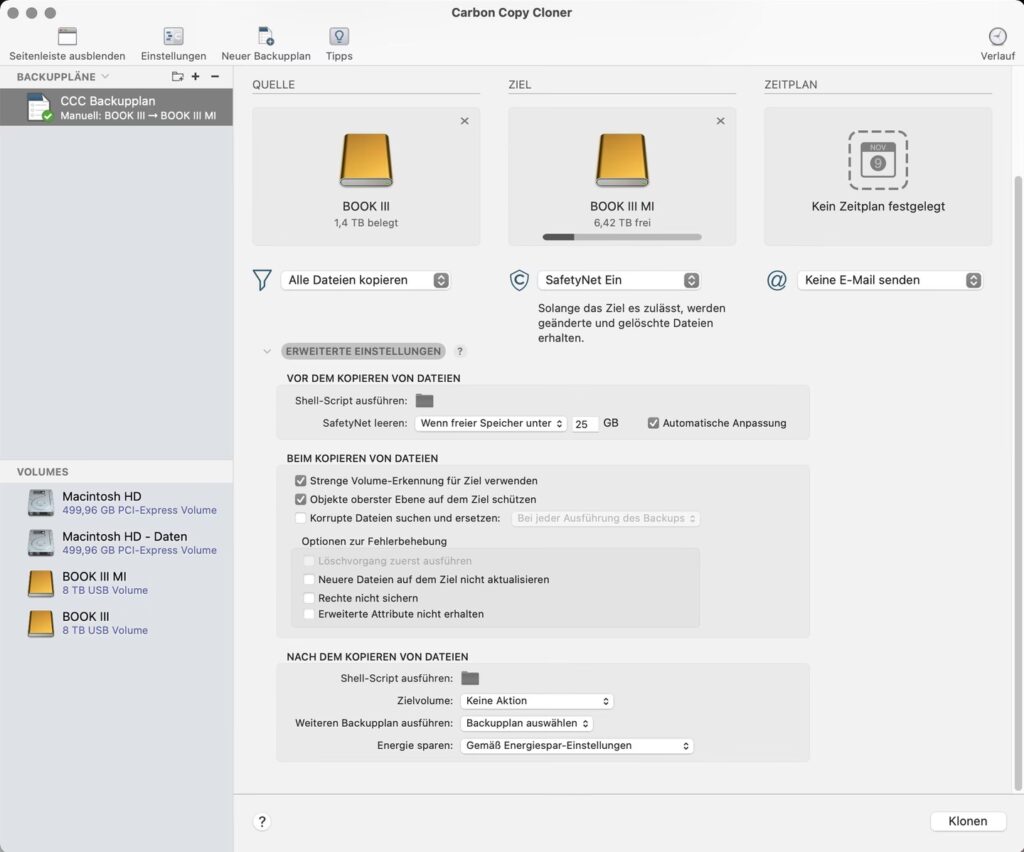Select CCC Backupplan in the sidebar
The width and height of the screenshot is (1024, 852).
(x=115, y=108)
